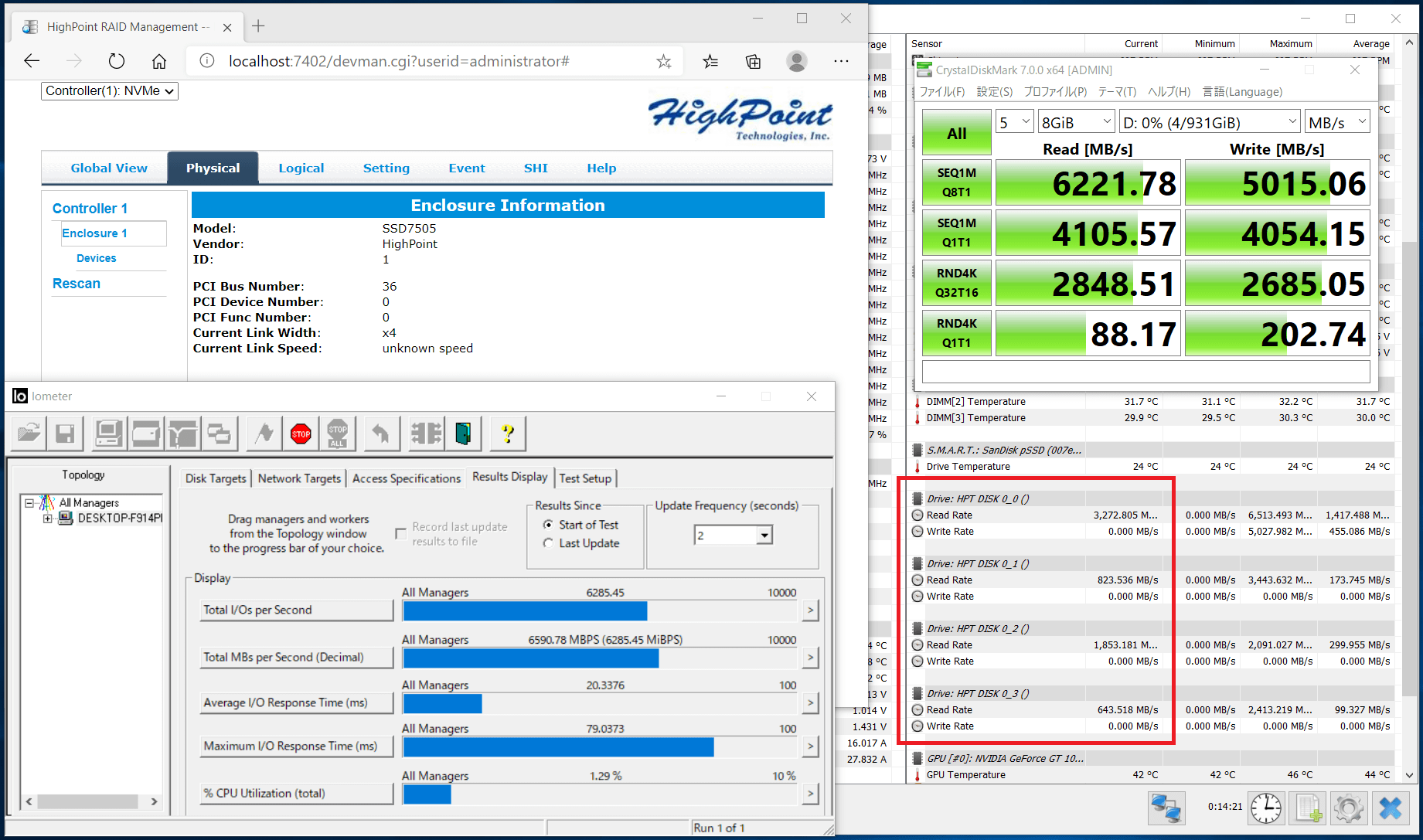Open a new browser tab

[x=258, y=26]
